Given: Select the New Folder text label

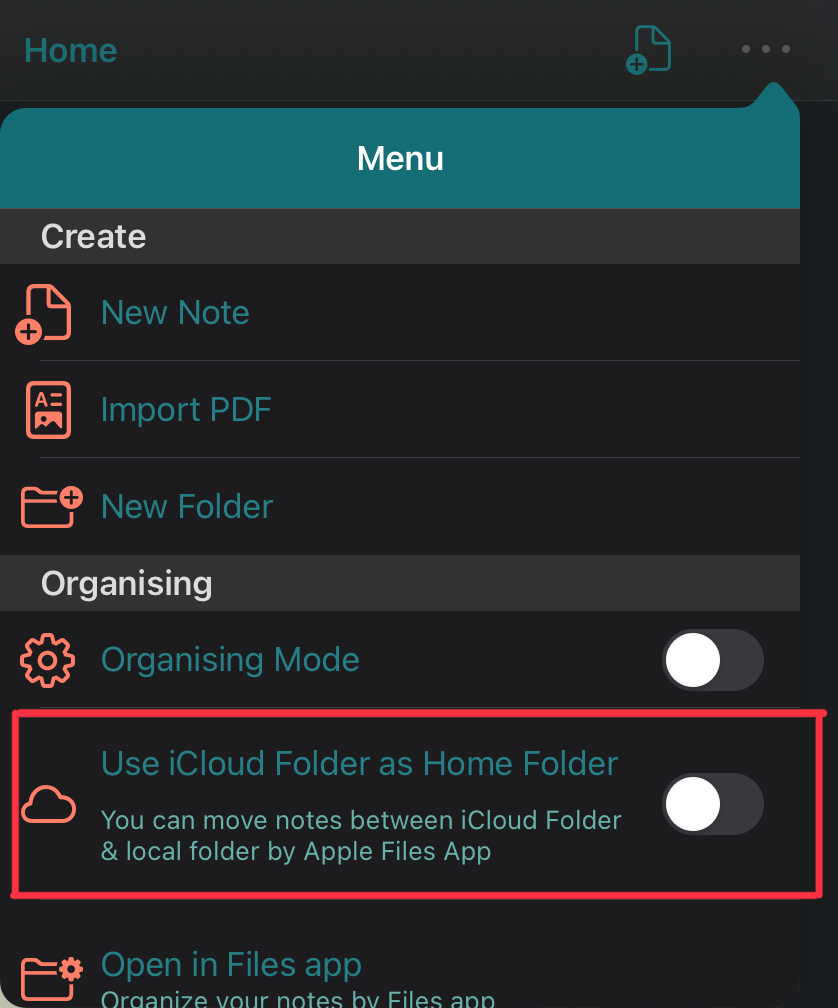Looking at the screenshot, I should tap(187, 507).
